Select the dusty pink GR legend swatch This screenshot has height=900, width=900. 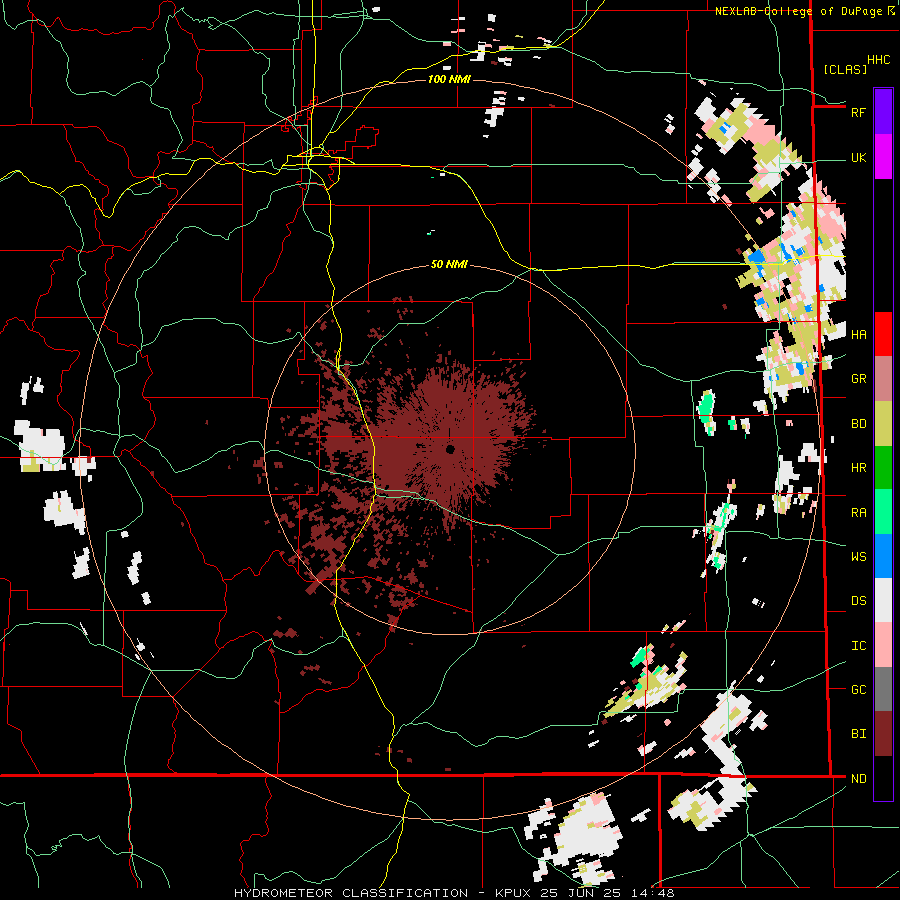pos(883,379)
